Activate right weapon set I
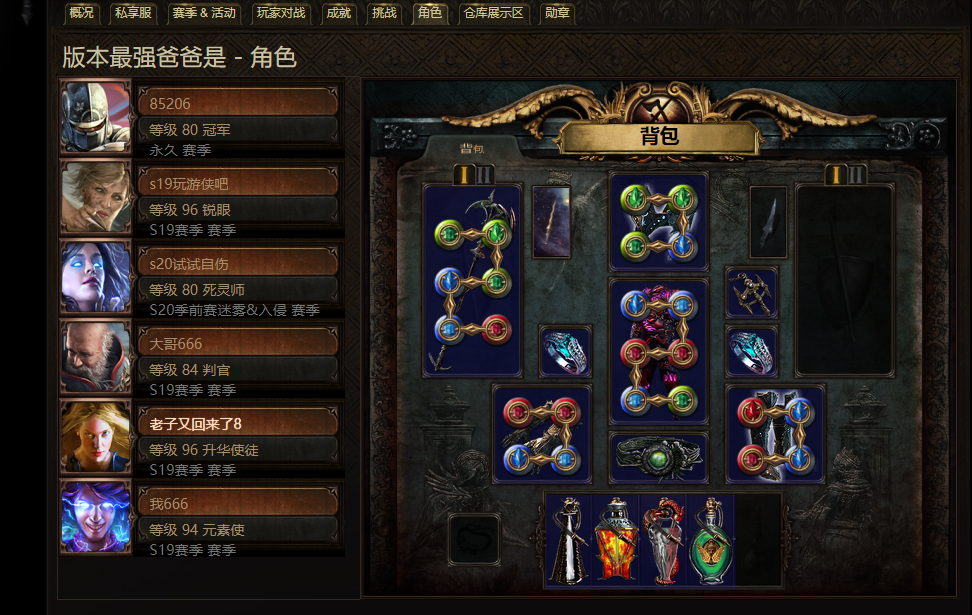The width and height of the screenshot is (972, 615). click(836, 175)
